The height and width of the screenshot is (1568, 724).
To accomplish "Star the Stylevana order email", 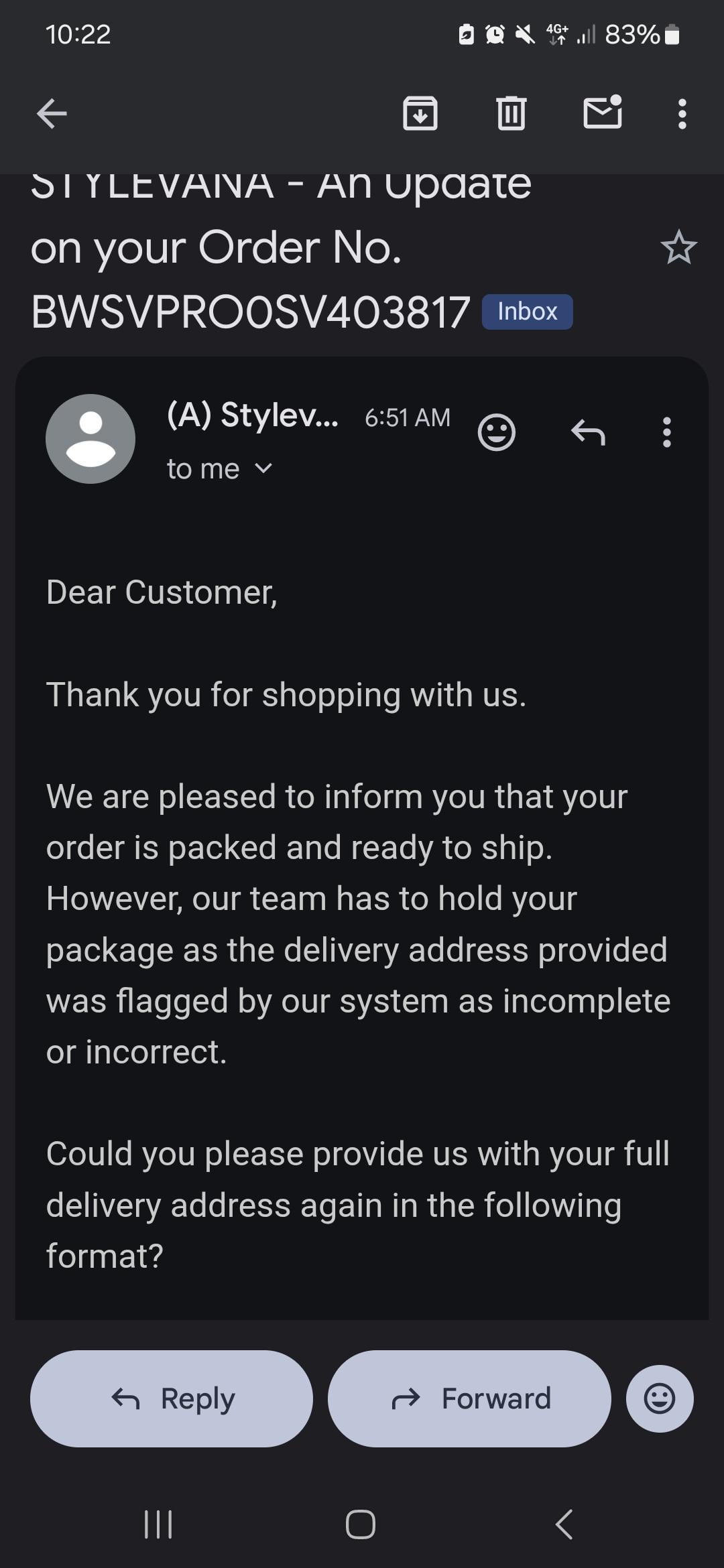I will (678, 248).
